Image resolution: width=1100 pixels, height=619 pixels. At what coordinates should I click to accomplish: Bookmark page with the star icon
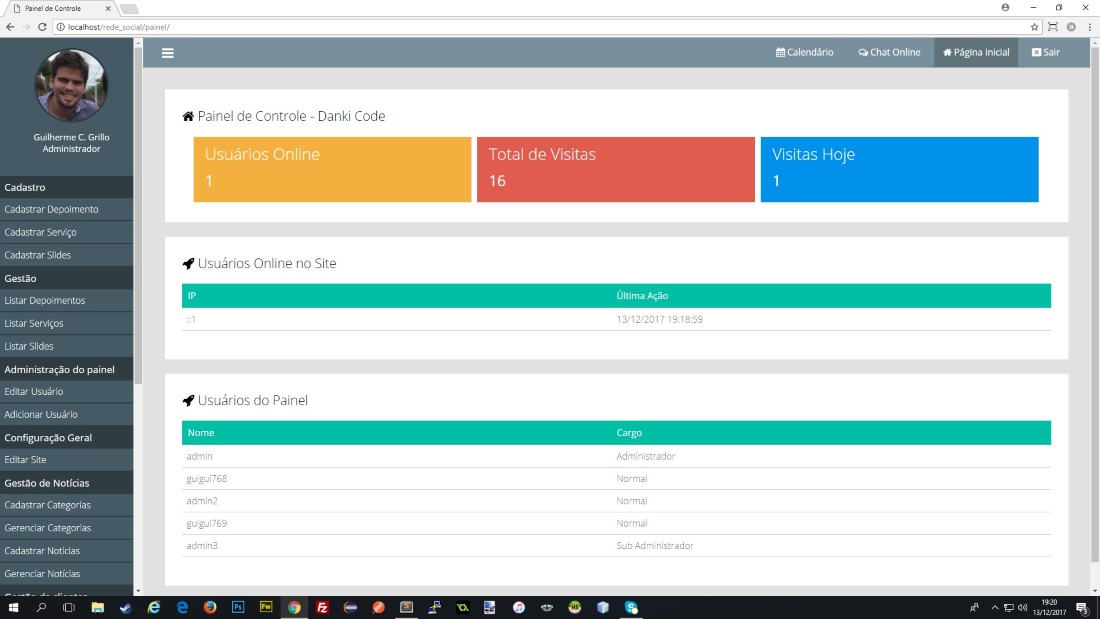point(1035,27)
